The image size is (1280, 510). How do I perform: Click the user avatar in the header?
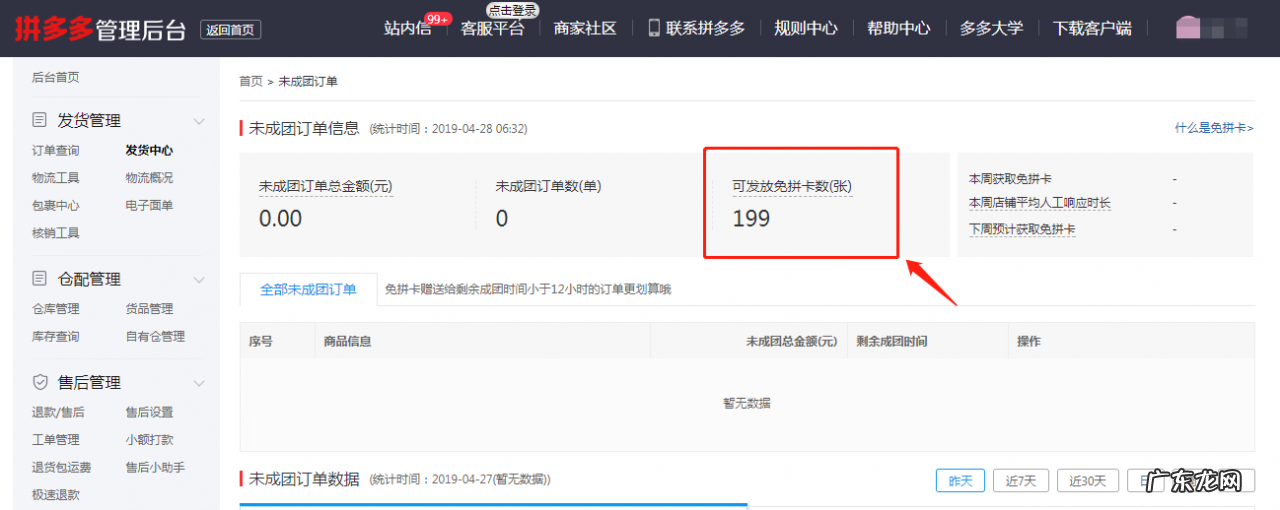(x=1188, y=28)
